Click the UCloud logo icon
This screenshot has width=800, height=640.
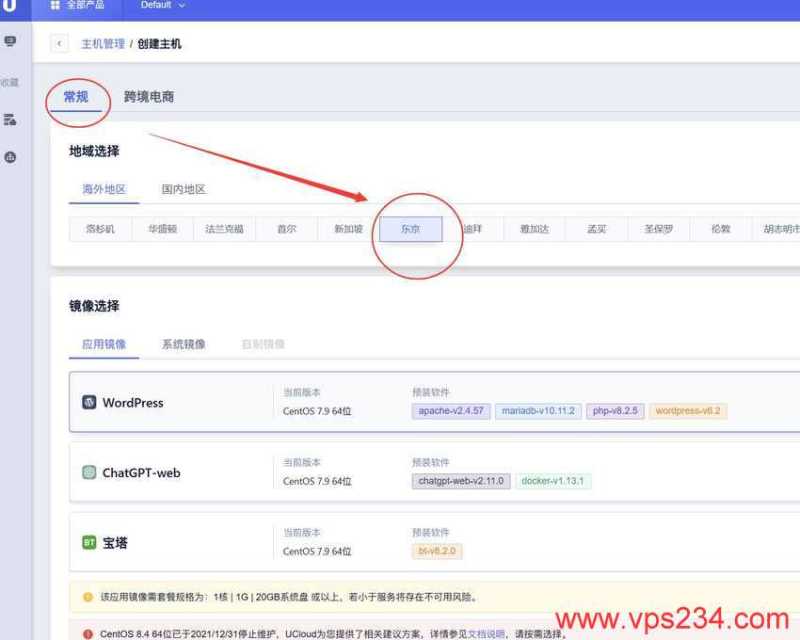click(x=10, y=6)
